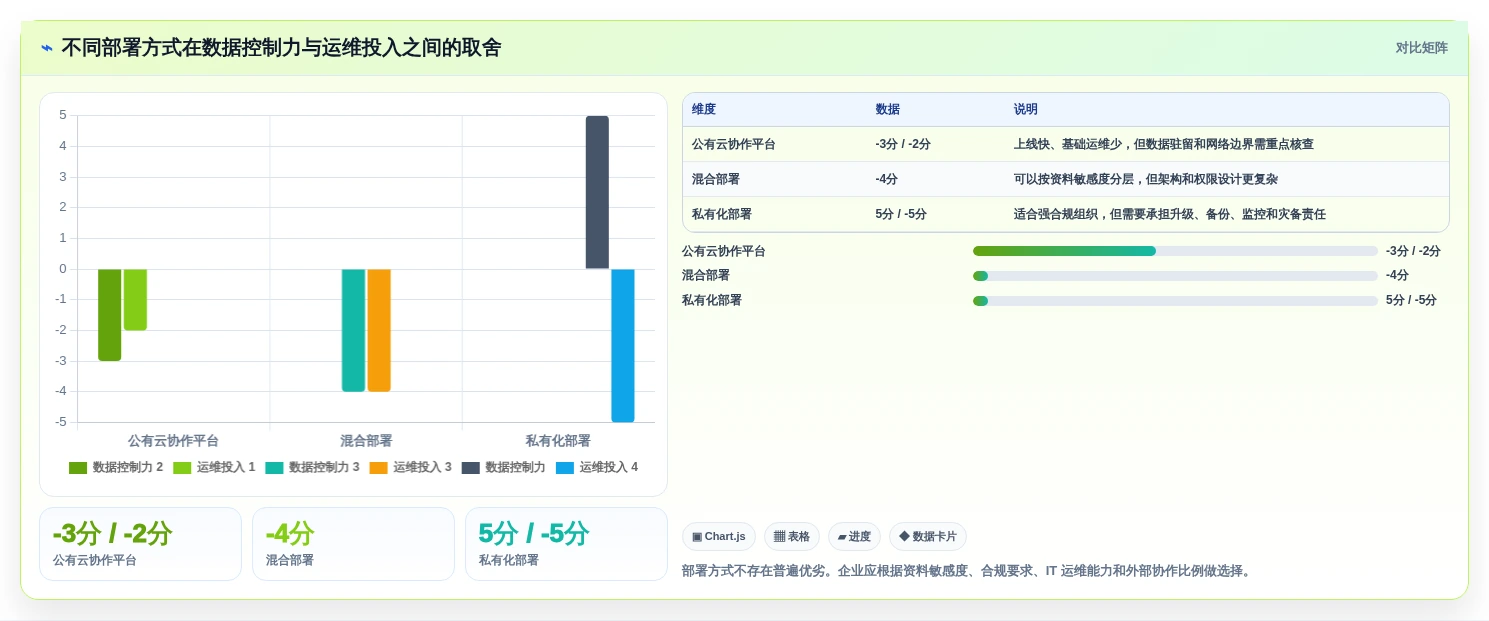Click the 表格 tag chip
1489x621 pixels.
click(x=792, y=536)
